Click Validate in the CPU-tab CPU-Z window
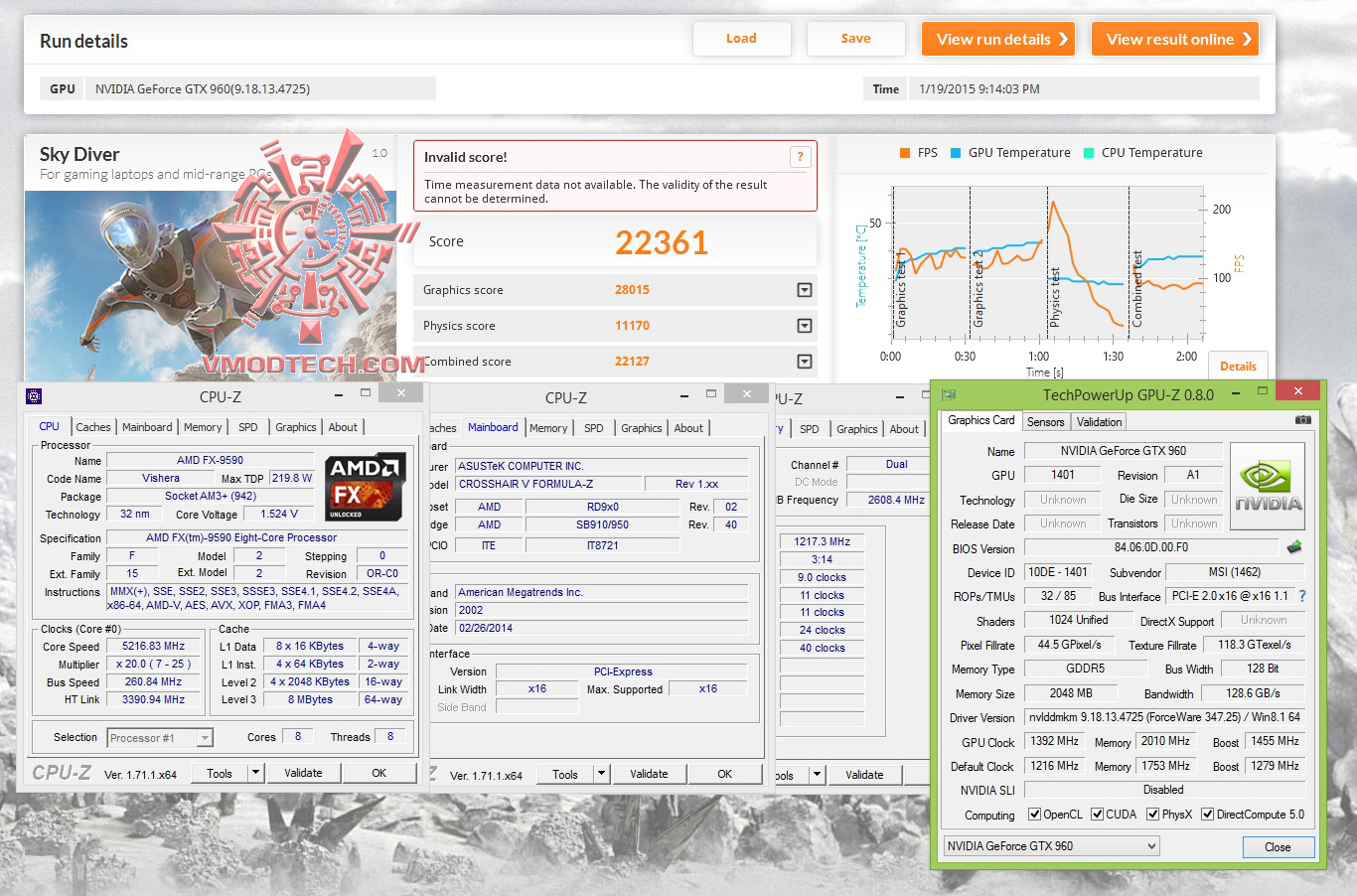This screenshot has height=896, width=1357. (303, 773)
